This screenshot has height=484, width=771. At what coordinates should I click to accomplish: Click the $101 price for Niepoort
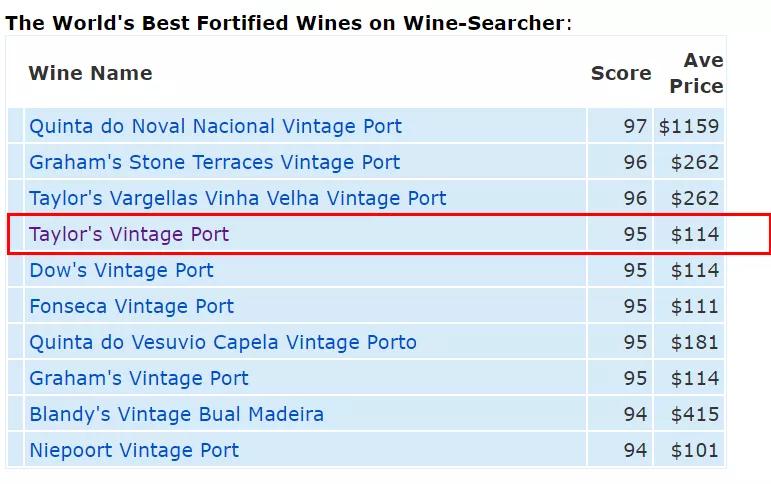695,451
